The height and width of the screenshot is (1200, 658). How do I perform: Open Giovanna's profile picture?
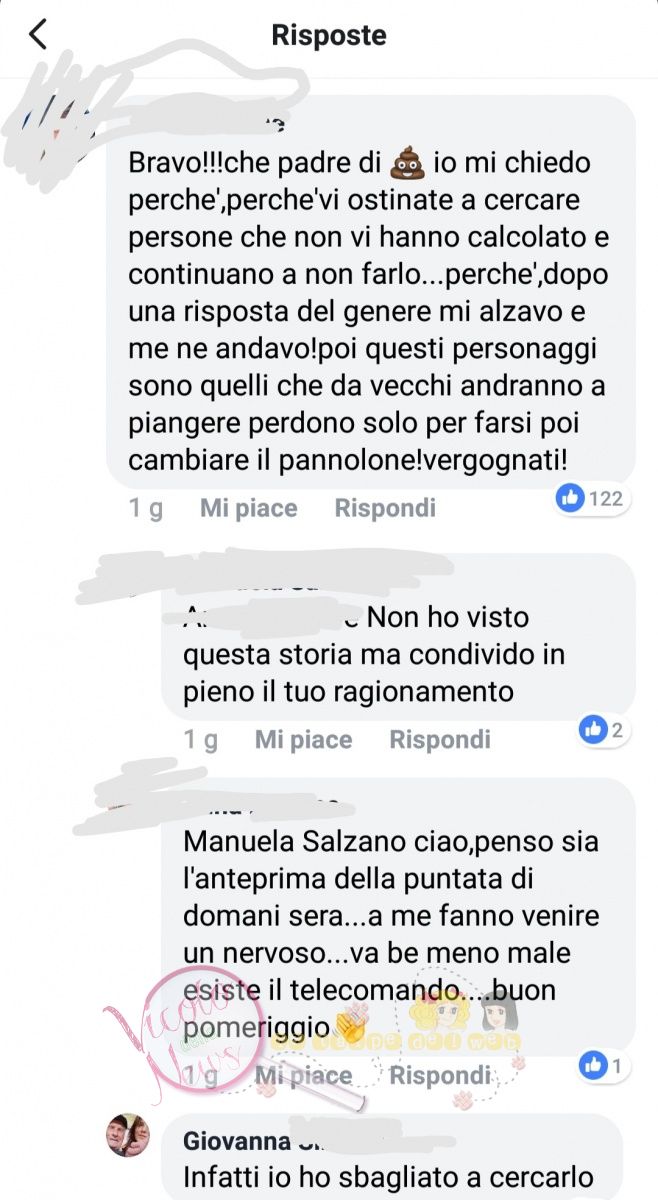(128, 1136)
